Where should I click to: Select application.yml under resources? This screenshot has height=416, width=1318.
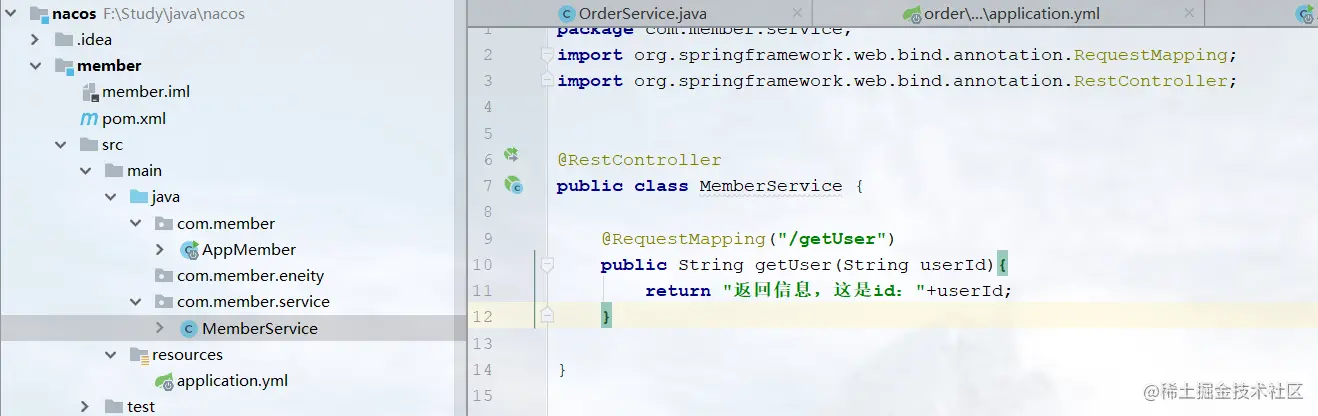(x=233, y=381)
